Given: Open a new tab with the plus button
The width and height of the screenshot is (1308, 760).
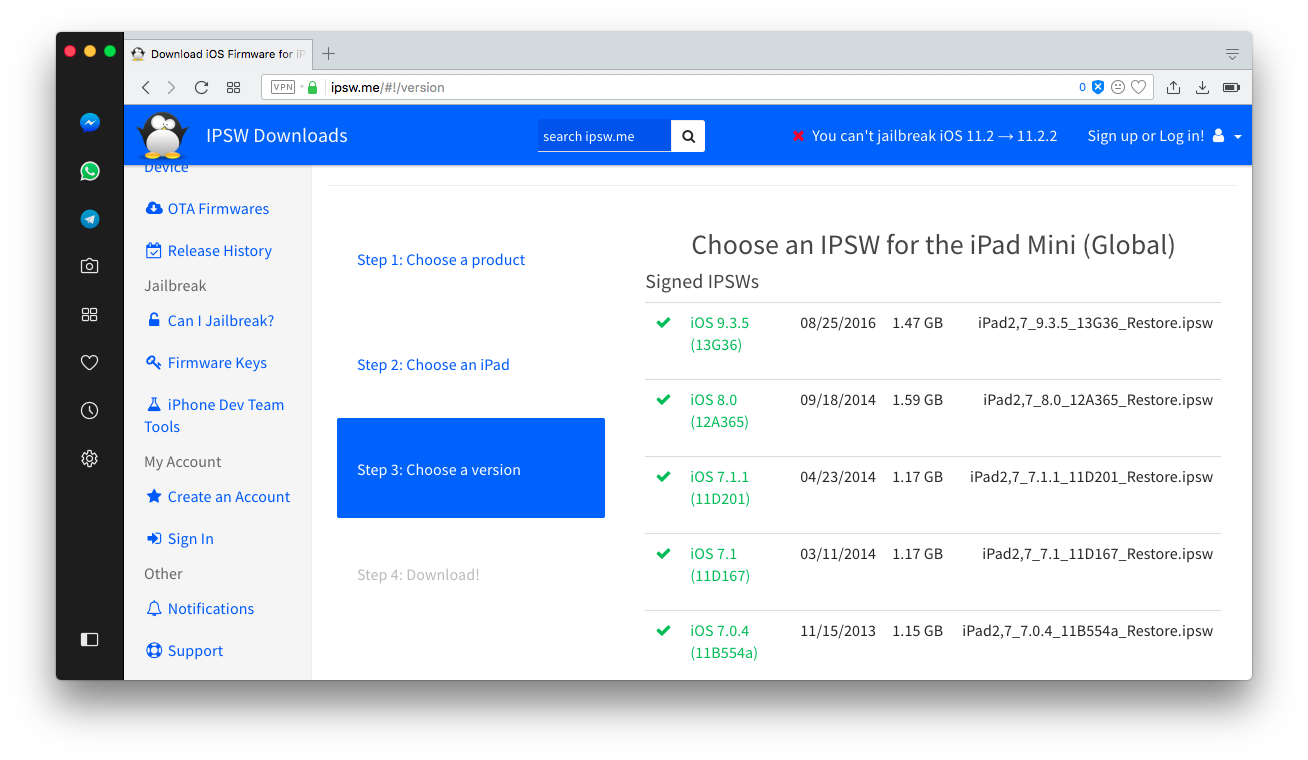Looking at the screenshot, I should (328, 54).
